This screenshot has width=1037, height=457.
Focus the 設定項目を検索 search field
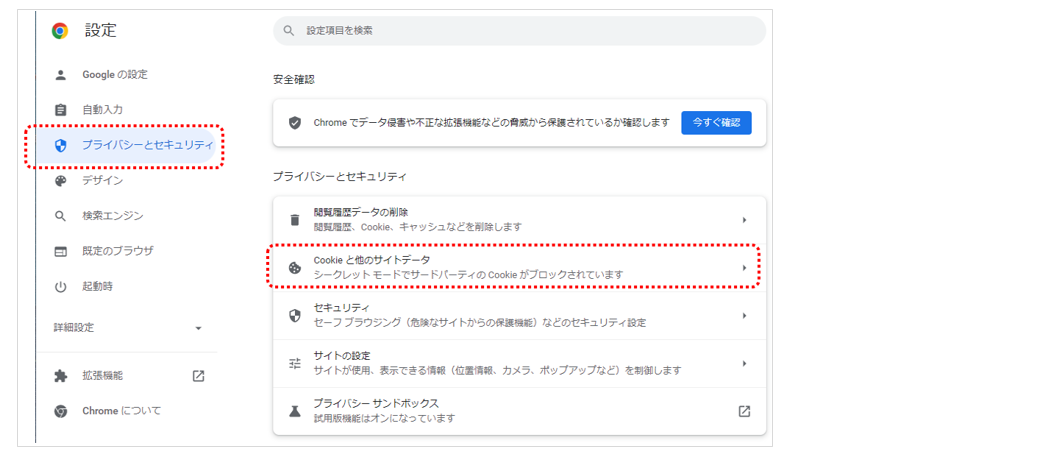tap(520, 31)
